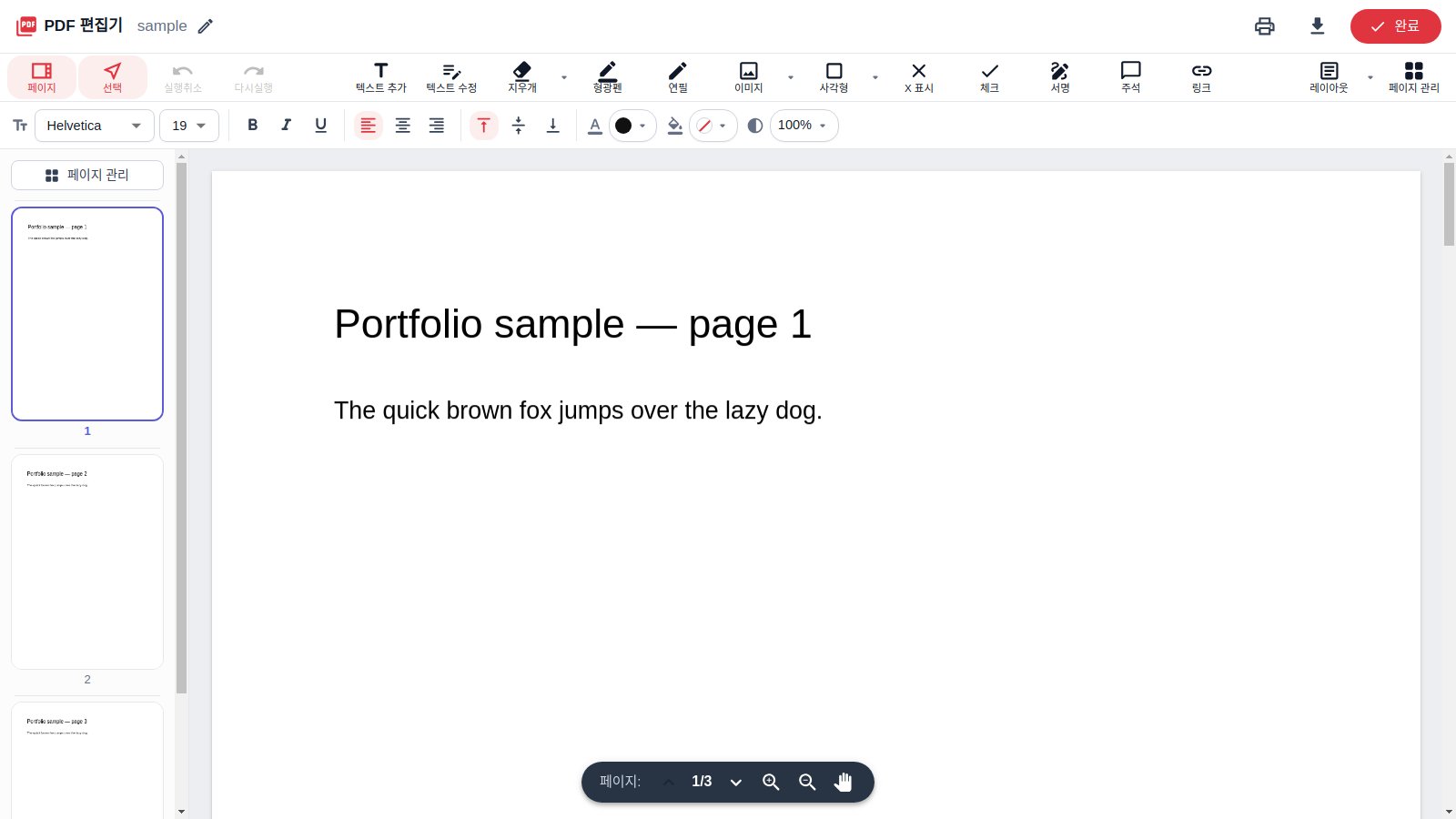This screenshot has height=819, width=1456.
Task: Insert a 링크 link
Action: pos(1201,77)
